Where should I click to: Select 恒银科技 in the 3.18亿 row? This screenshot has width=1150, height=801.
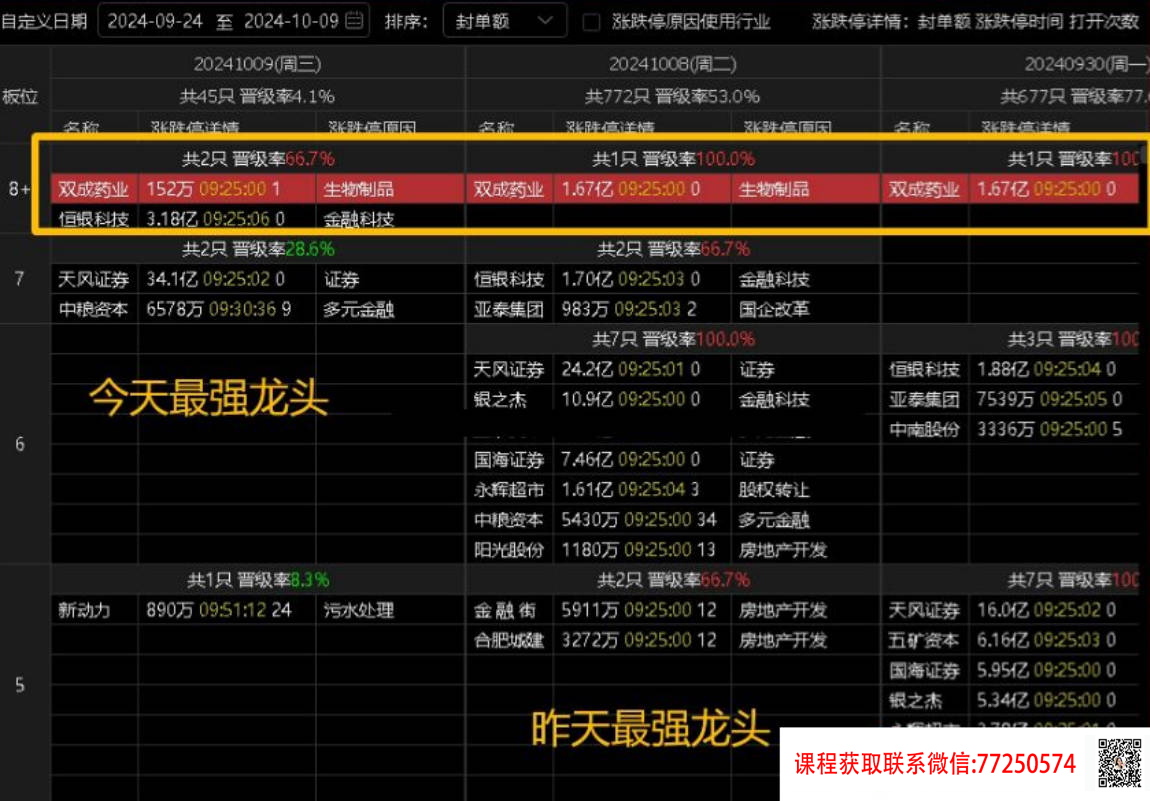(94, 219)
